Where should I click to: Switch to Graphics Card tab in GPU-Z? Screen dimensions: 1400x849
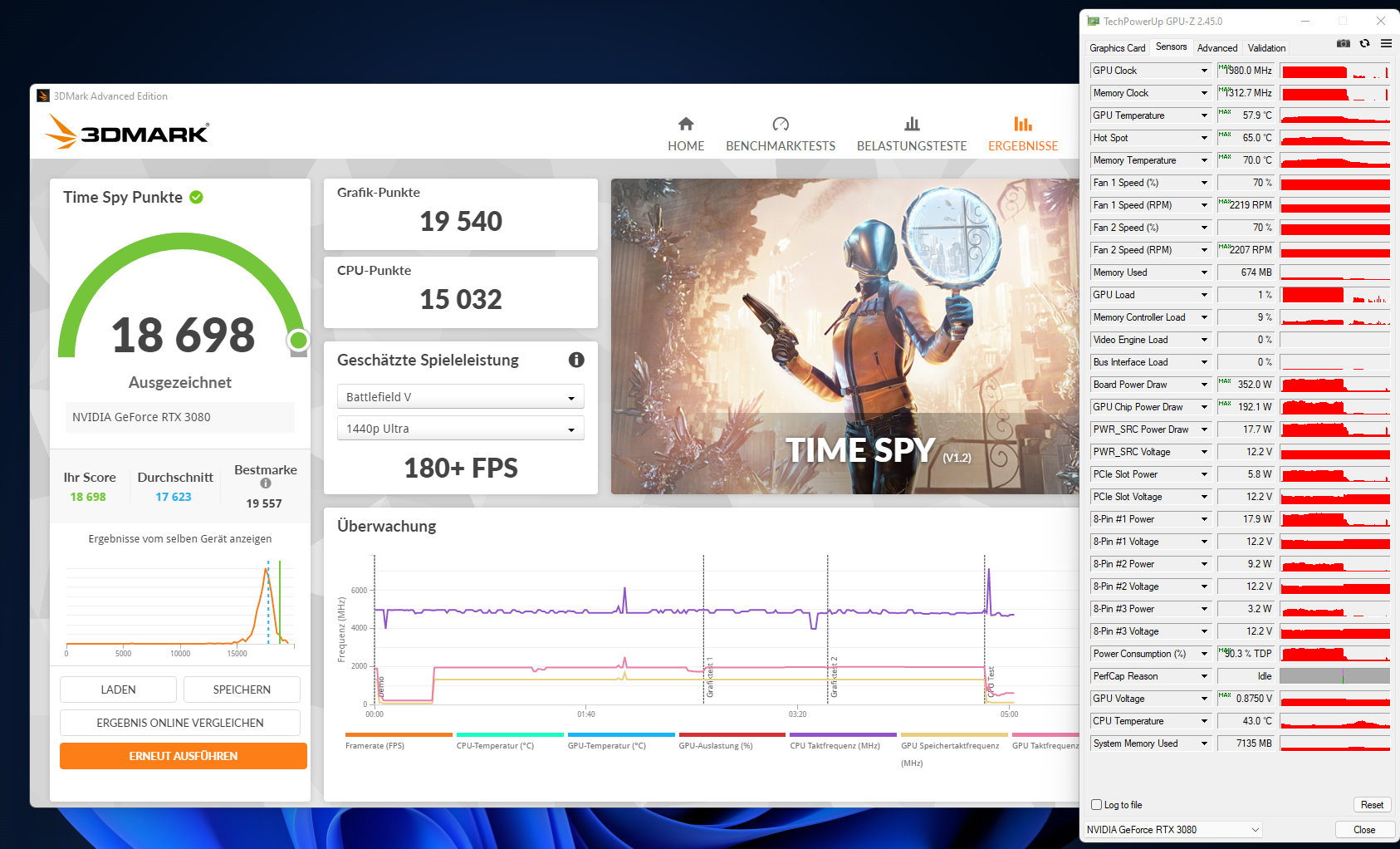click(x=1117, y=48)
